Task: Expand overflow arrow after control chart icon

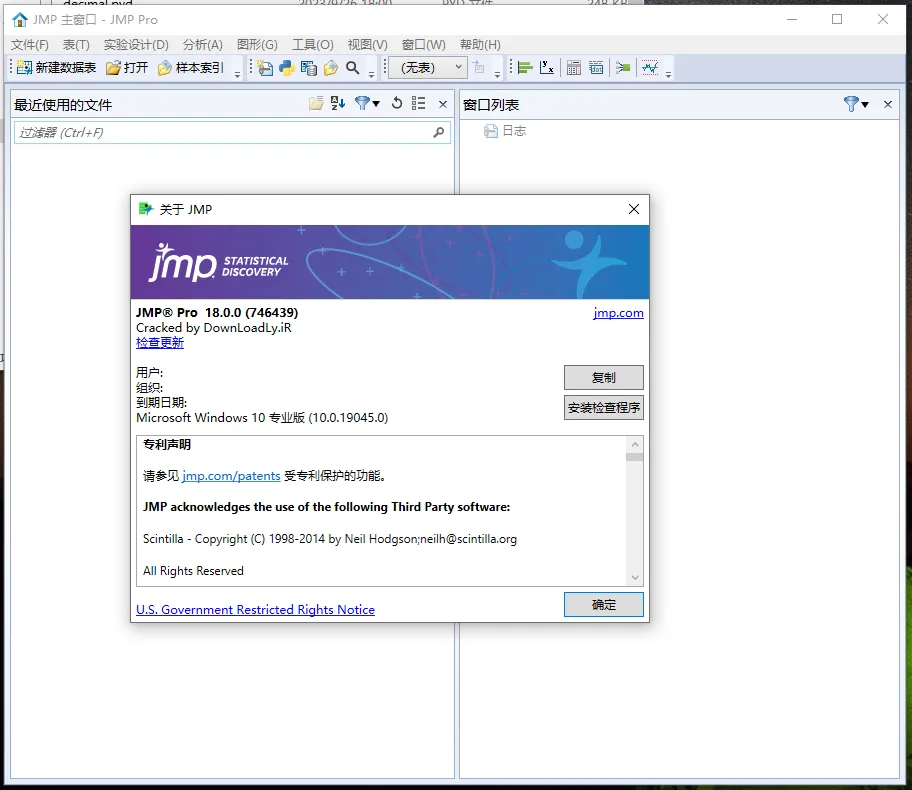Action: 668,74
